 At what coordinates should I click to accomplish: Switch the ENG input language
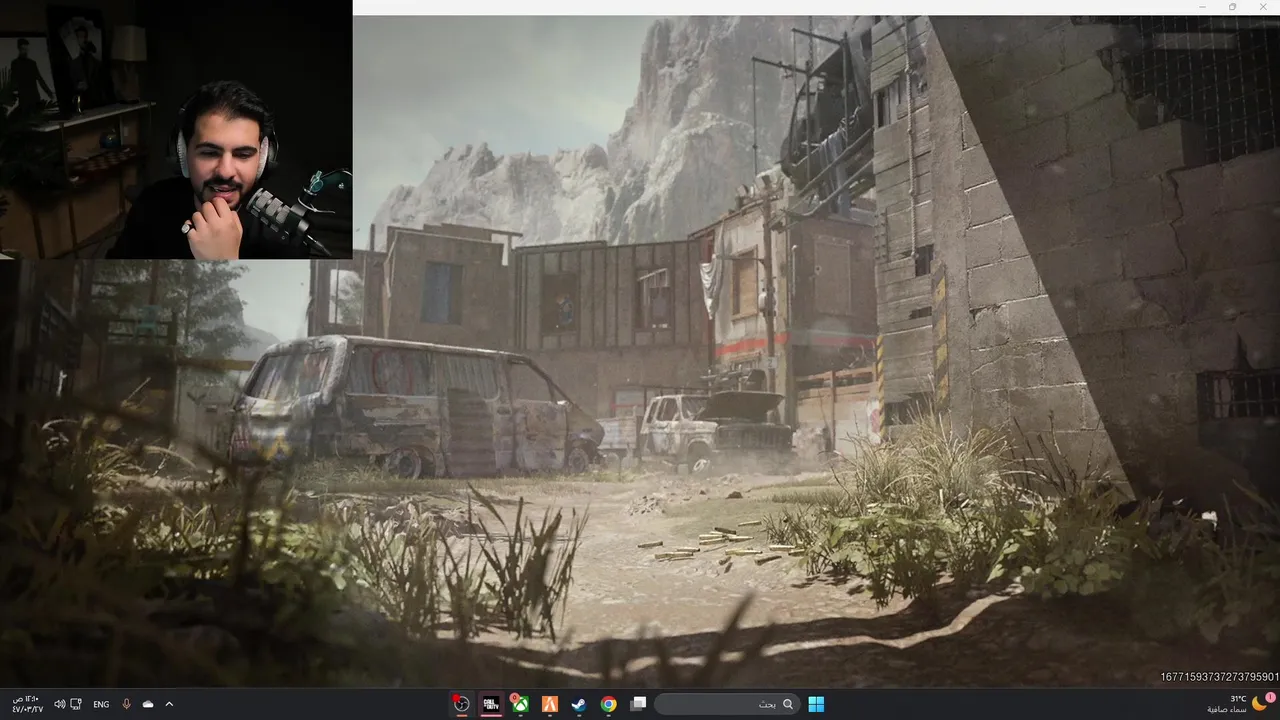(101, 704)
